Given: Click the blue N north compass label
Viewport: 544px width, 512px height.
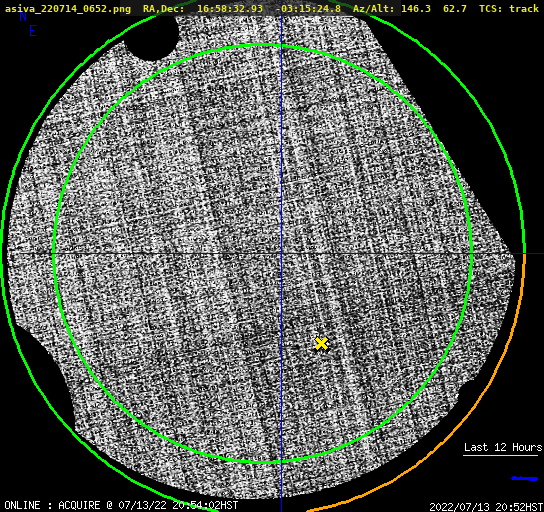Looking at the screenshot, I should 23,16.
